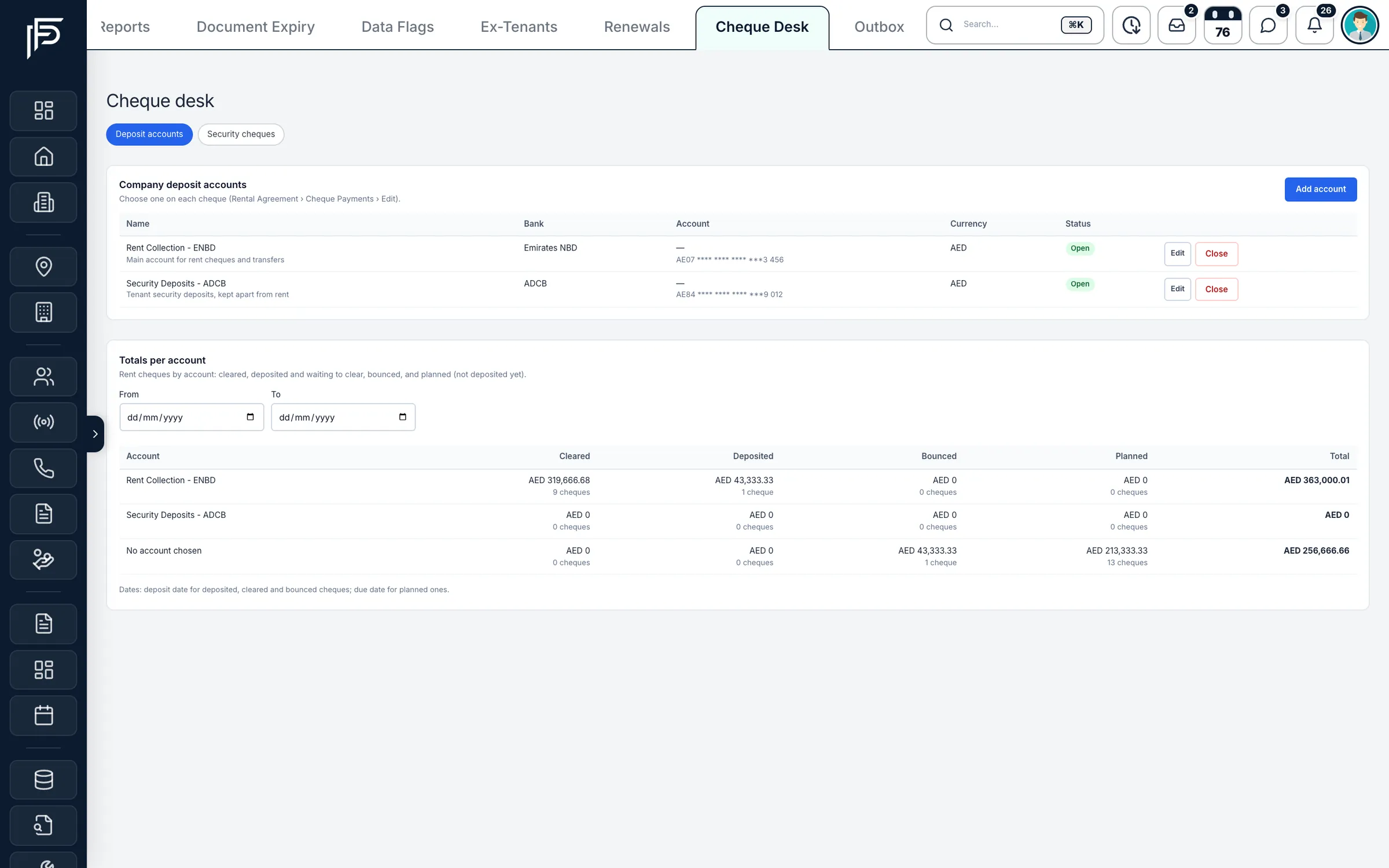Screen dimensions: 1389x868
Task: Focus the From date field
Action: tap(192, 417)
